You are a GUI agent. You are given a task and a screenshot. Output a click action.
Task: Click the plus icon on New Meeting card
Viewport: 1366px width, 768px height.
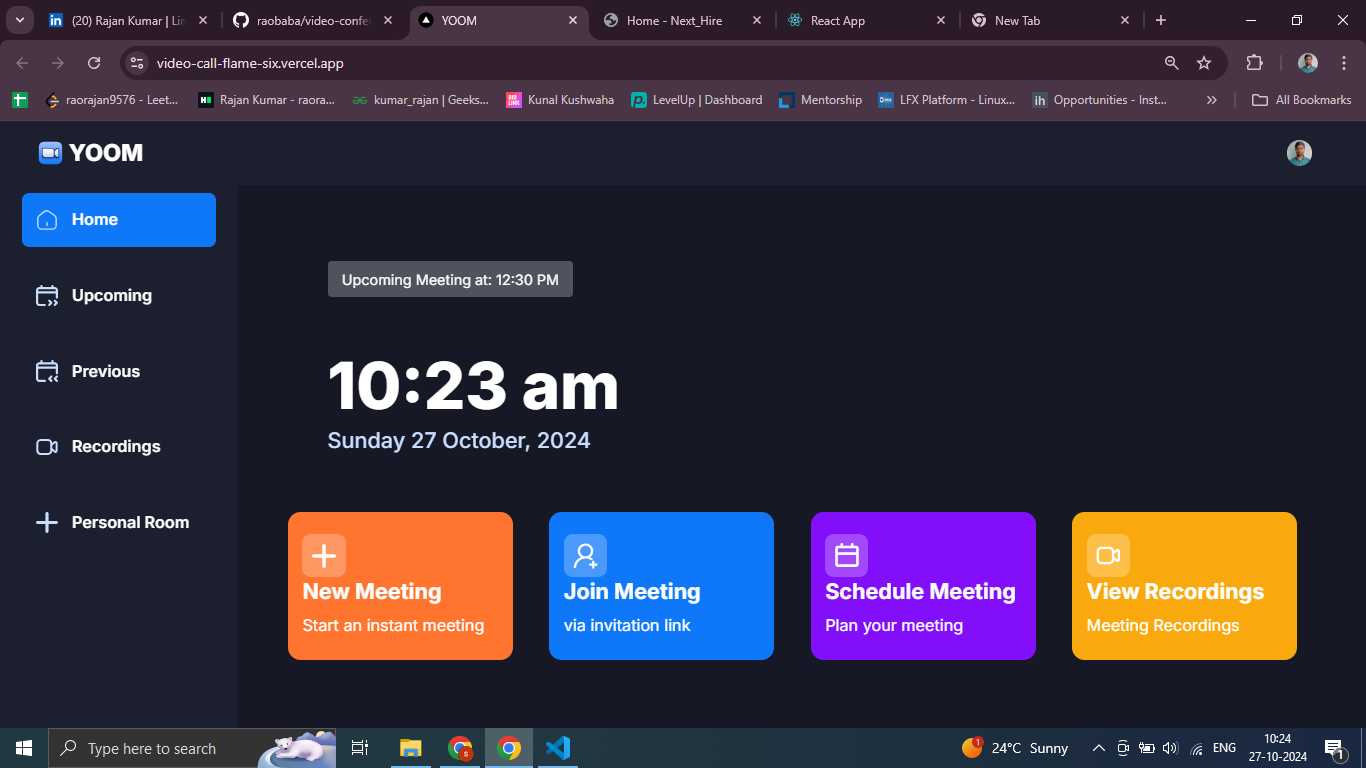click(324, 556)
